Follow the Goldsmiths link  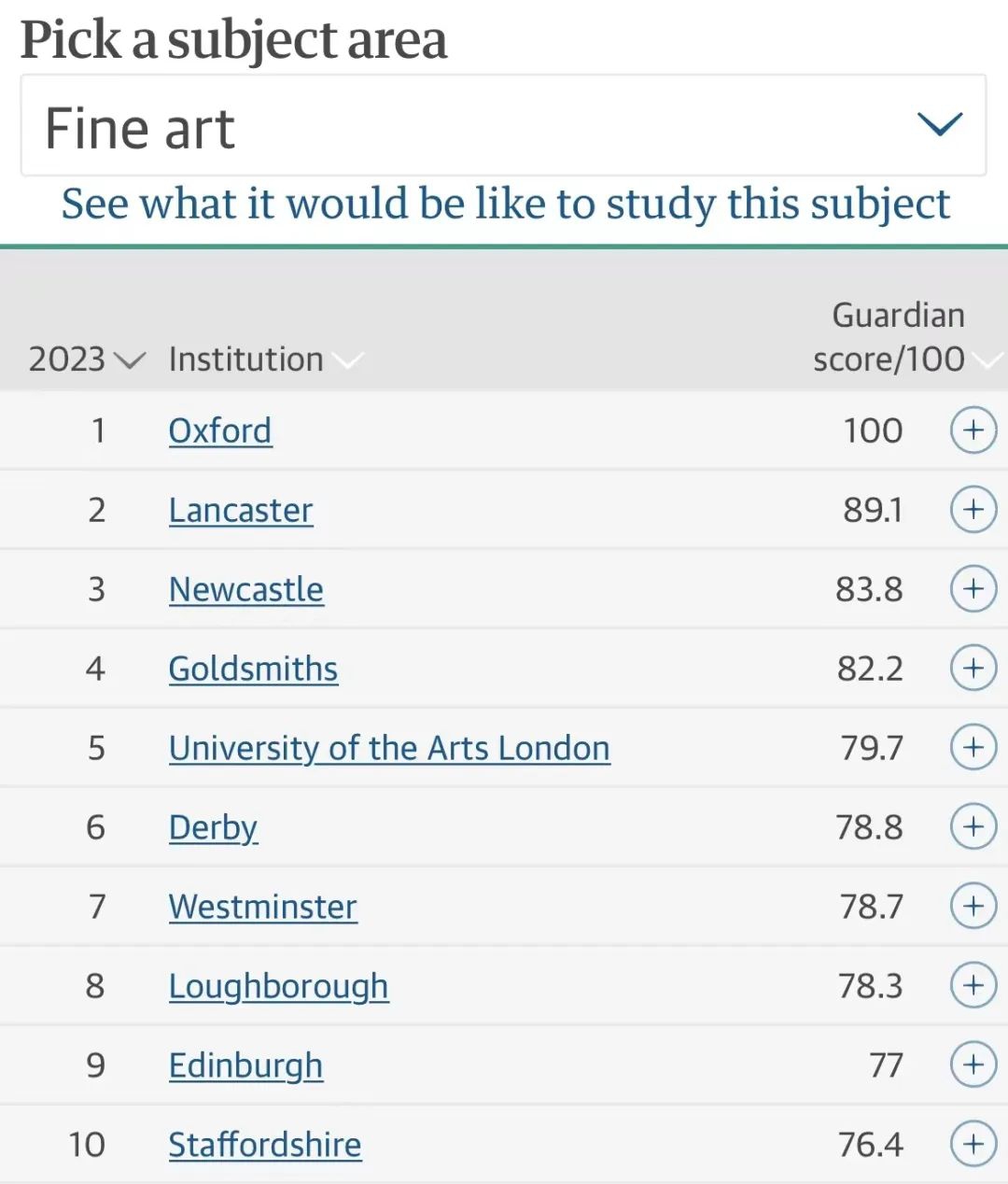(253, 670)
